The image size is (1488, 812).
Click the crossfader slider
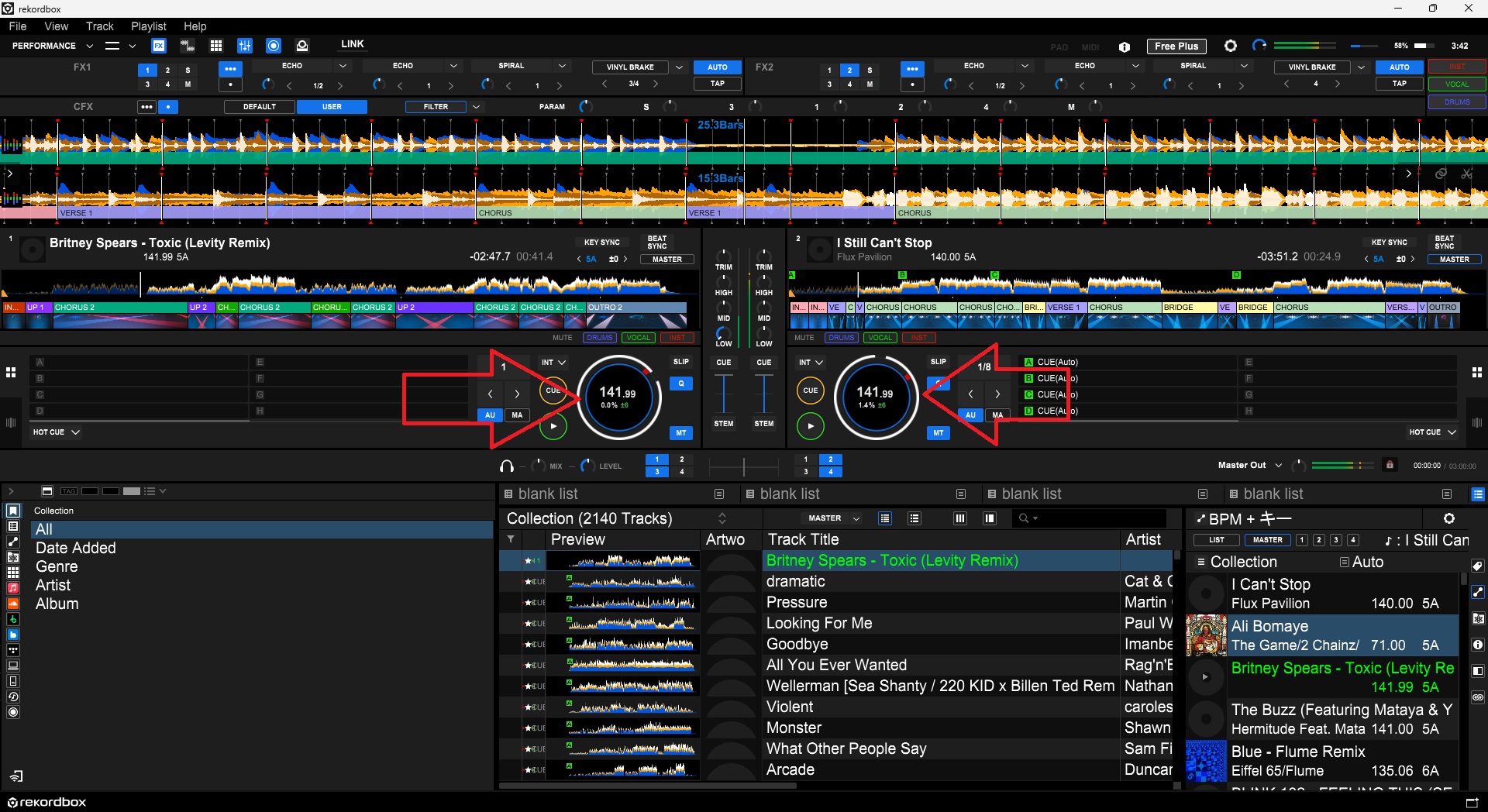click(743, 466)
